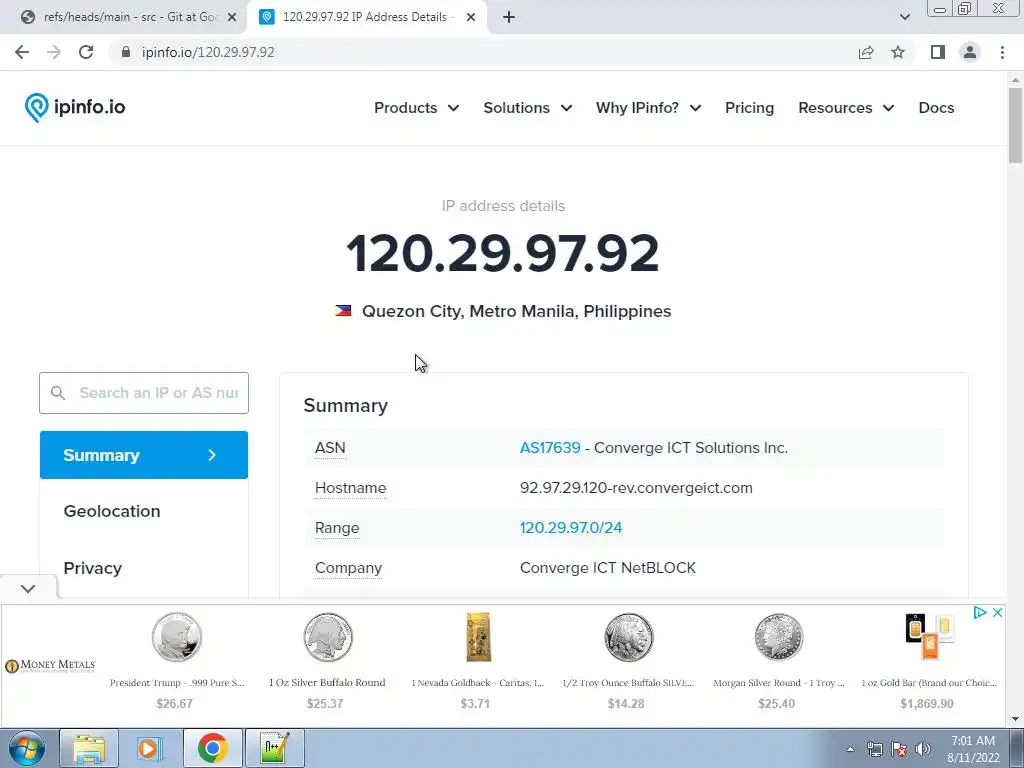The image size is (1024, 768).
Task: Open the 1 oz Gold Bar ad
Action: pyautogui.click(x=928, y=660)
